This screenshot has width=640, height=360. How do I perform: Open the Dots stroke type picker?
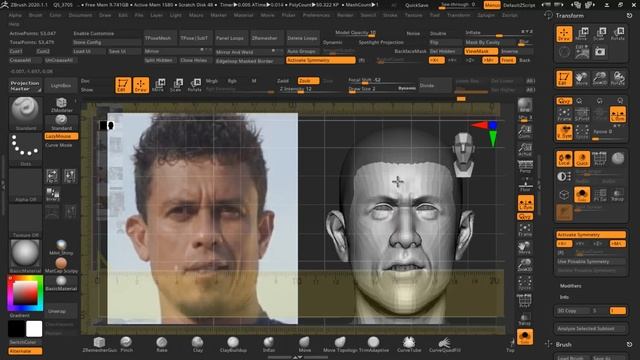click(25, 149)
